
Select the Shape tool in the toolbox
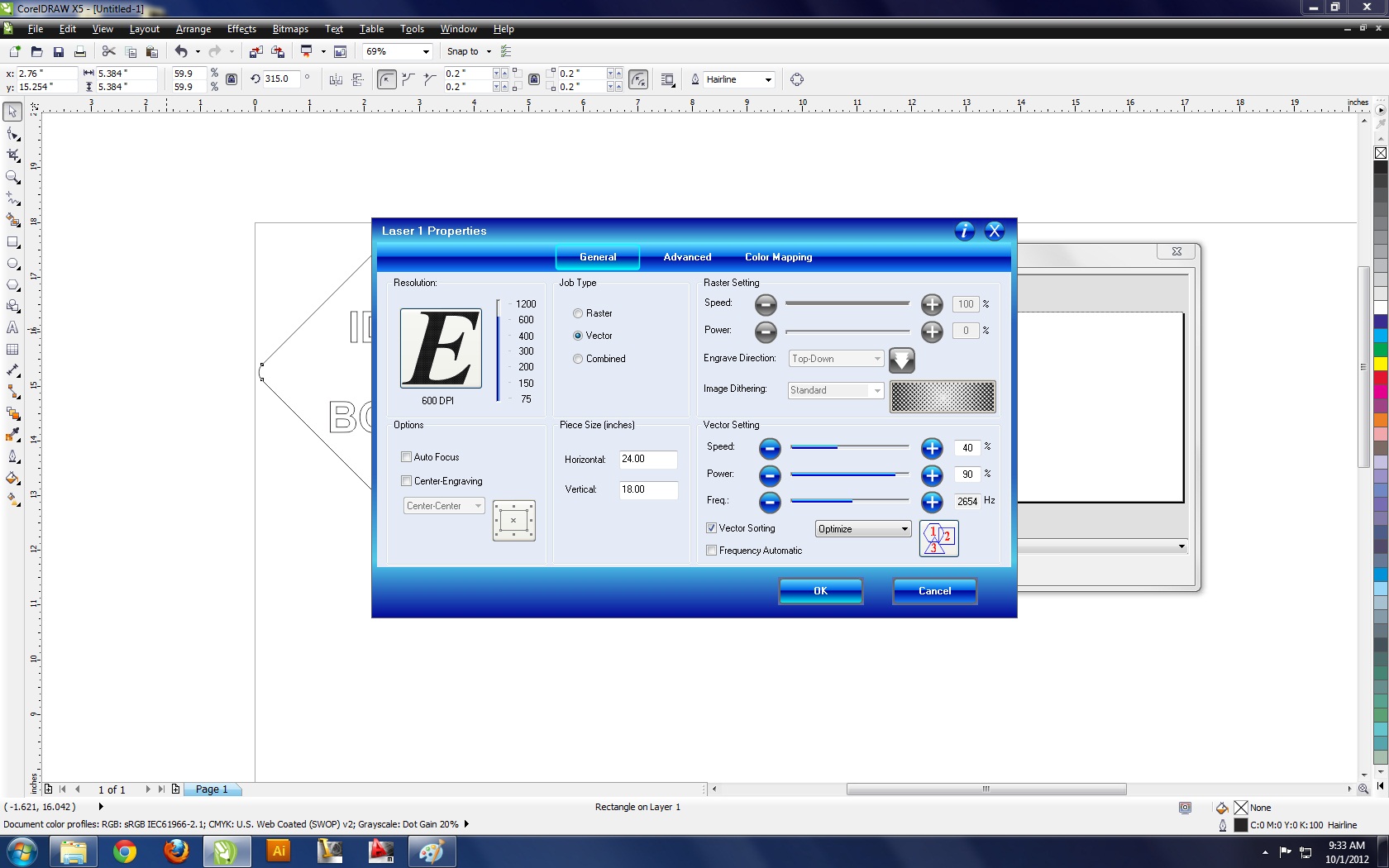click(12, 134)
